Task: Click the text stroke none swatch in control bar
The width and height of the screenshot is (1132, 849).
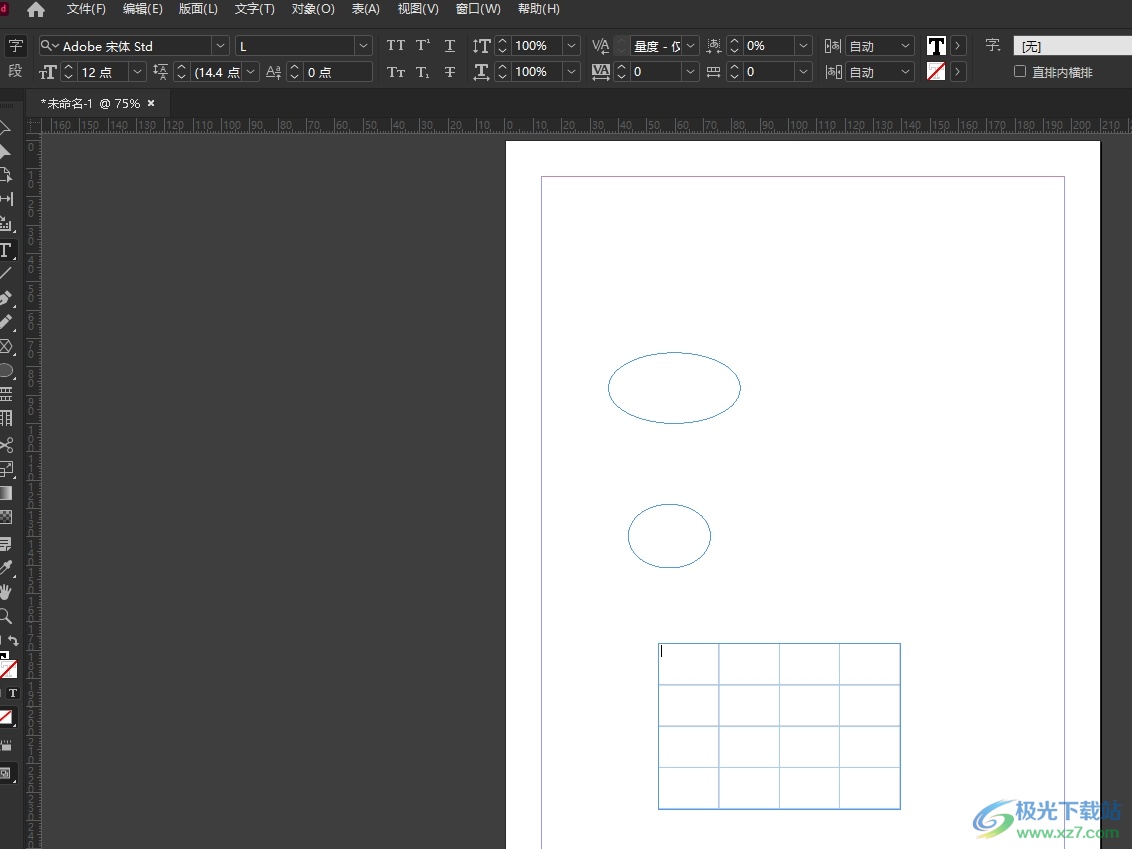Action: (936, 71)
